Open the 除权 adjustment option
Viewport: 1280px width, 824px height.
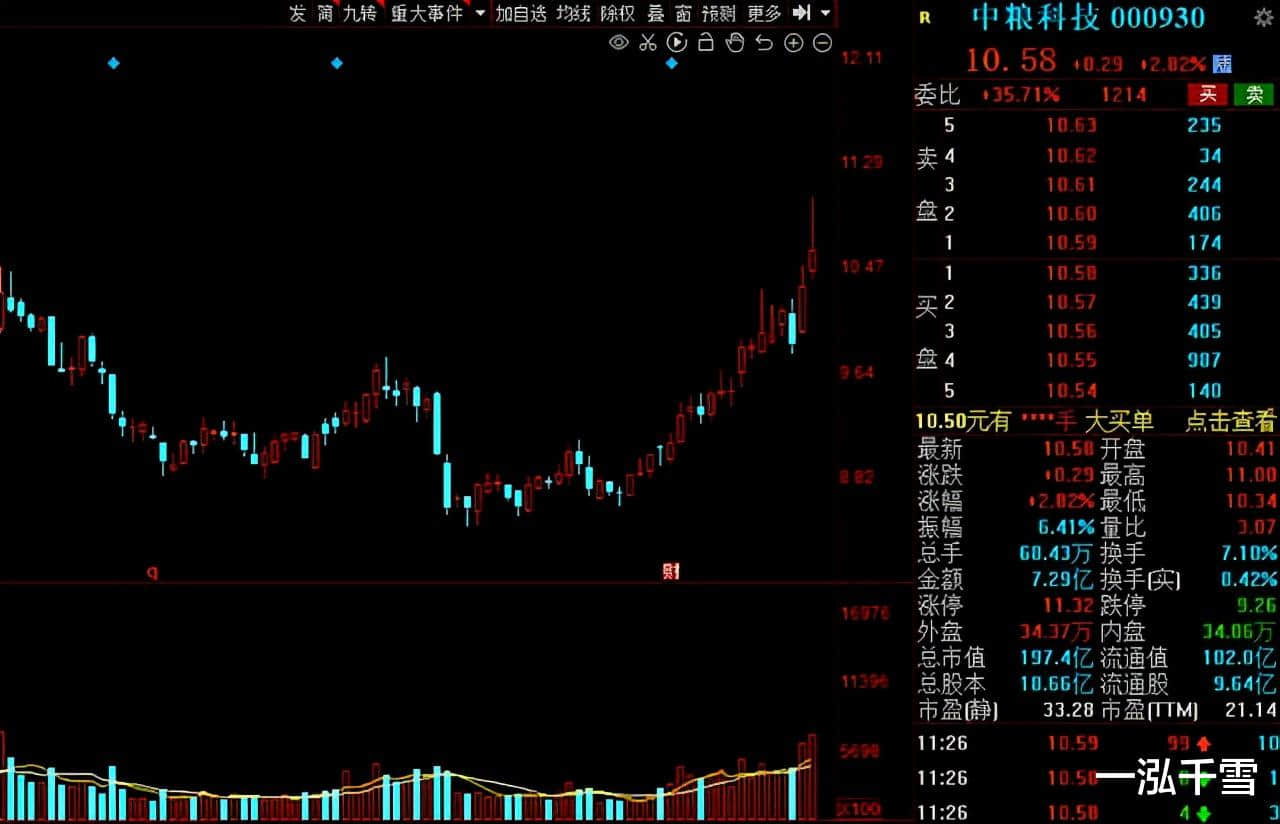[617, 13]
